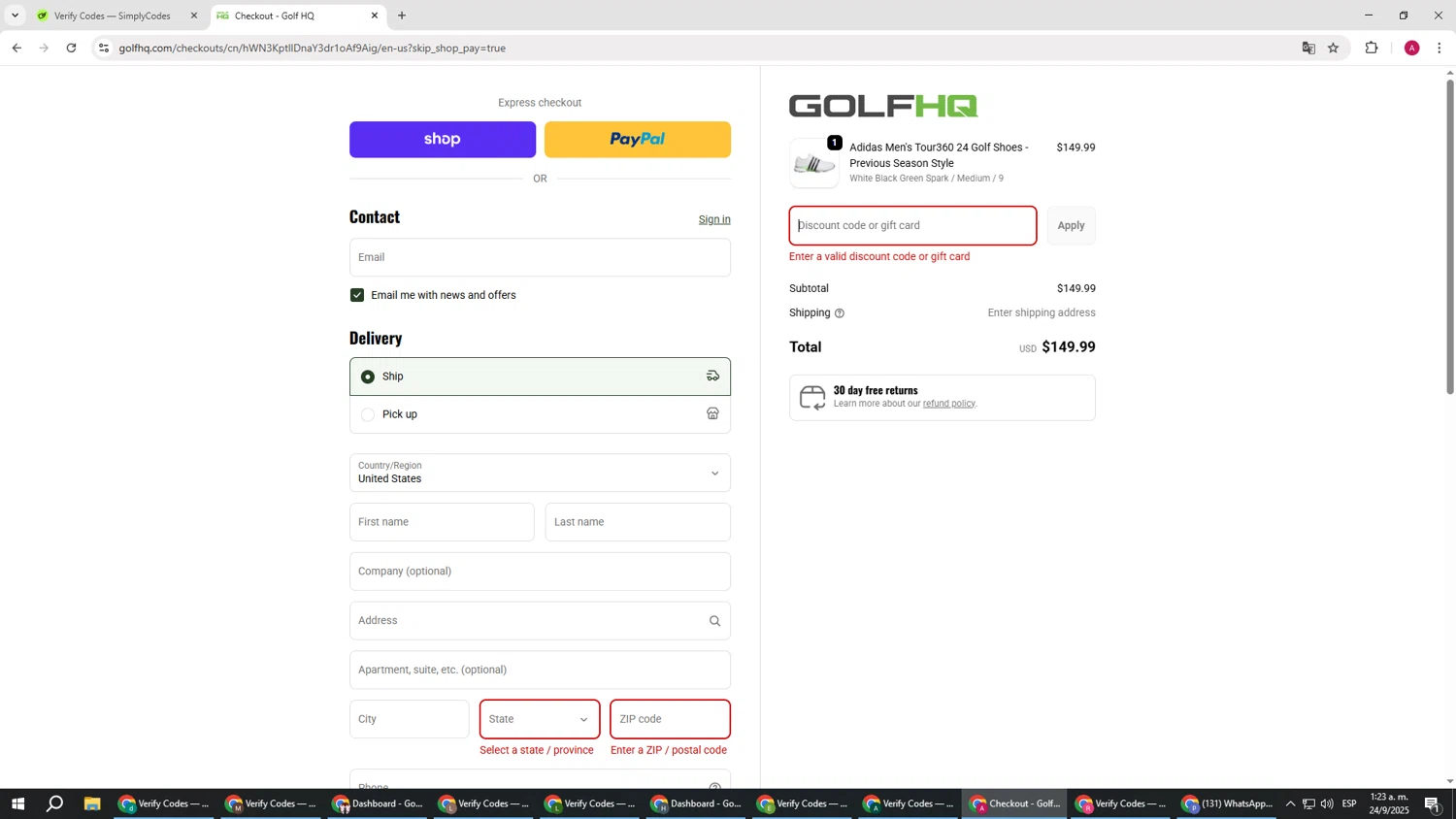The image size is (1456, 819).
Task: Open the Sign in link
Action: point(714,219)
